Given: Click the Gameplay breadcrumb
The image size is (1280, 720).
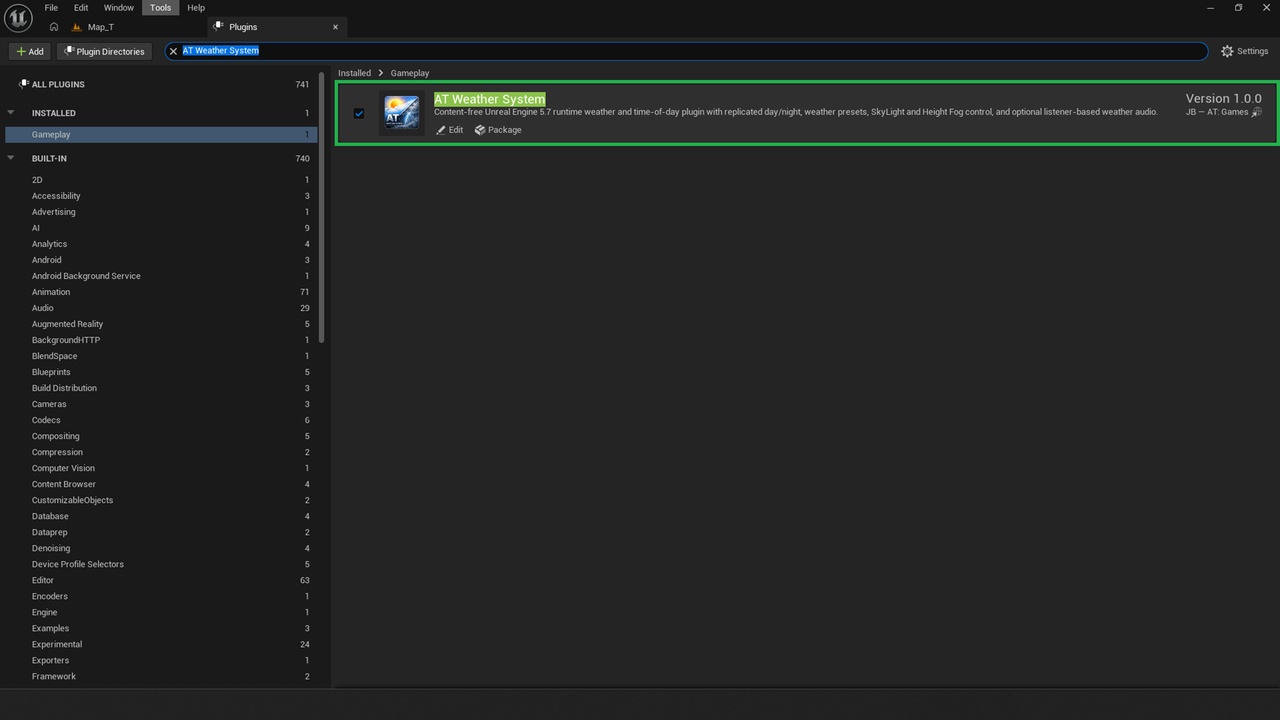Looking at the screenshot, I should (x=410, y=73).
